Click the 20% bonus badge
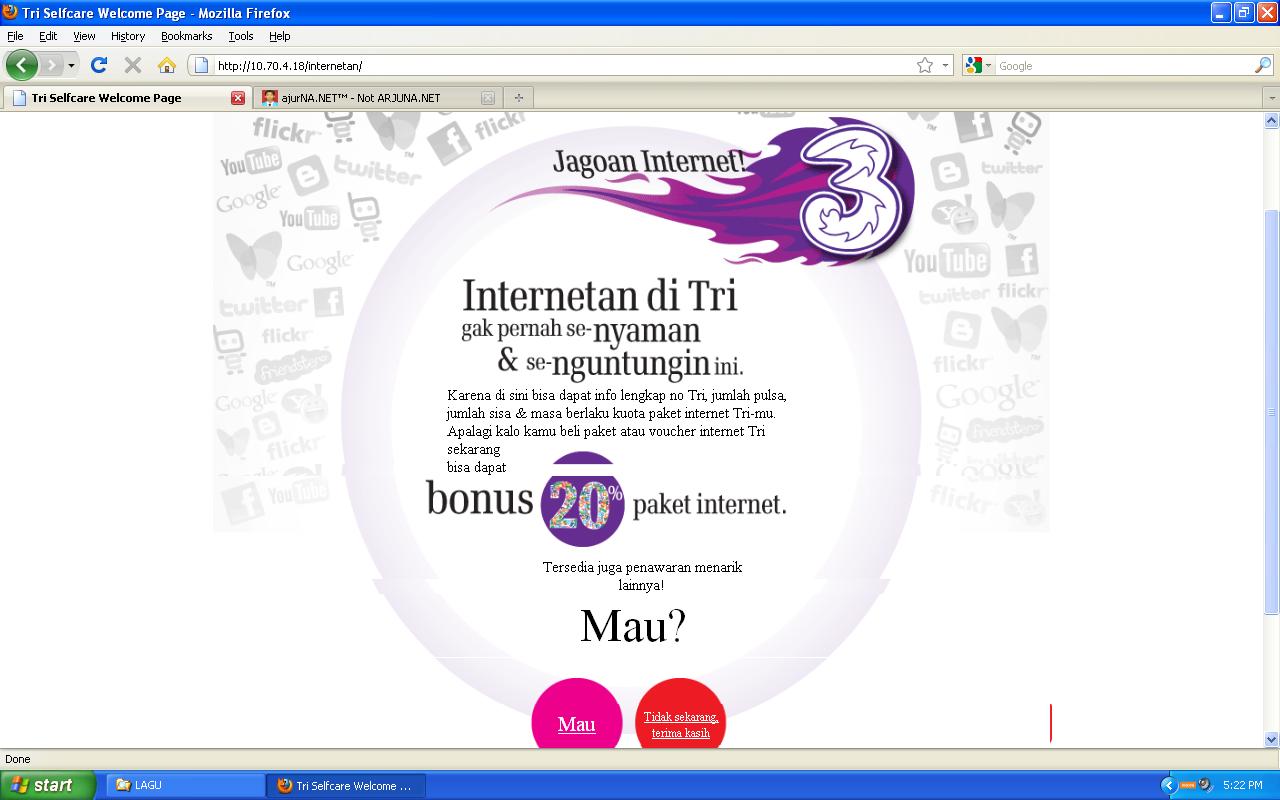The height and width of the screenshot is (800, 1280). tap(583, 499)
